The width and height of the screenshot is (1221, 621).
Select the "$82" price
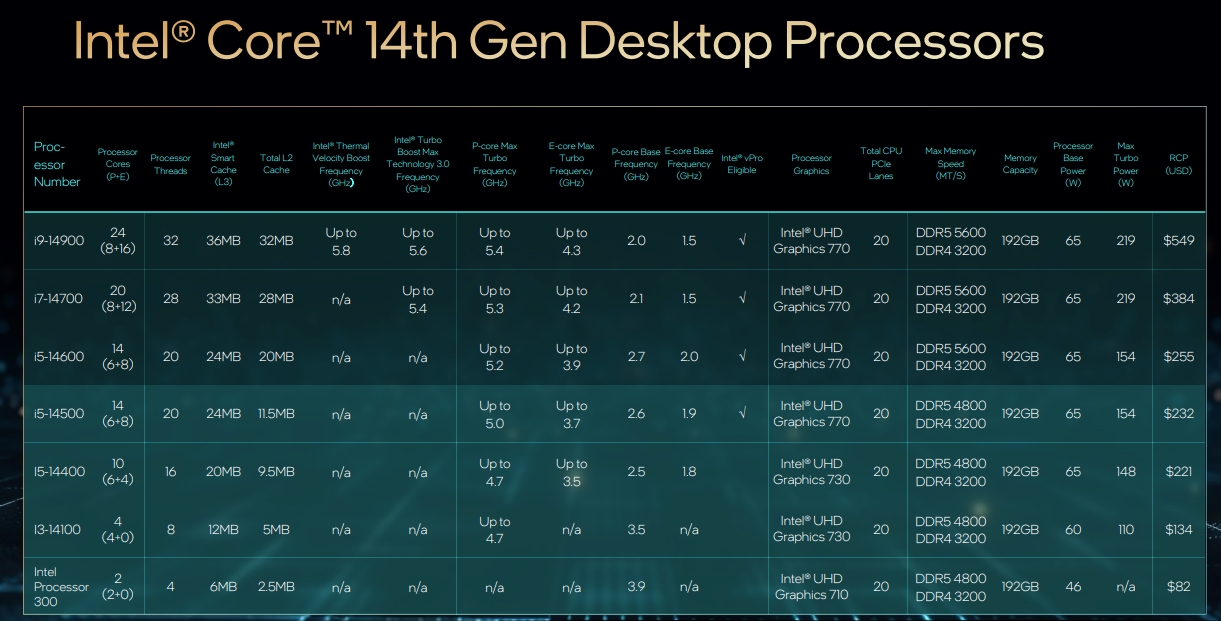[1179, 586]
